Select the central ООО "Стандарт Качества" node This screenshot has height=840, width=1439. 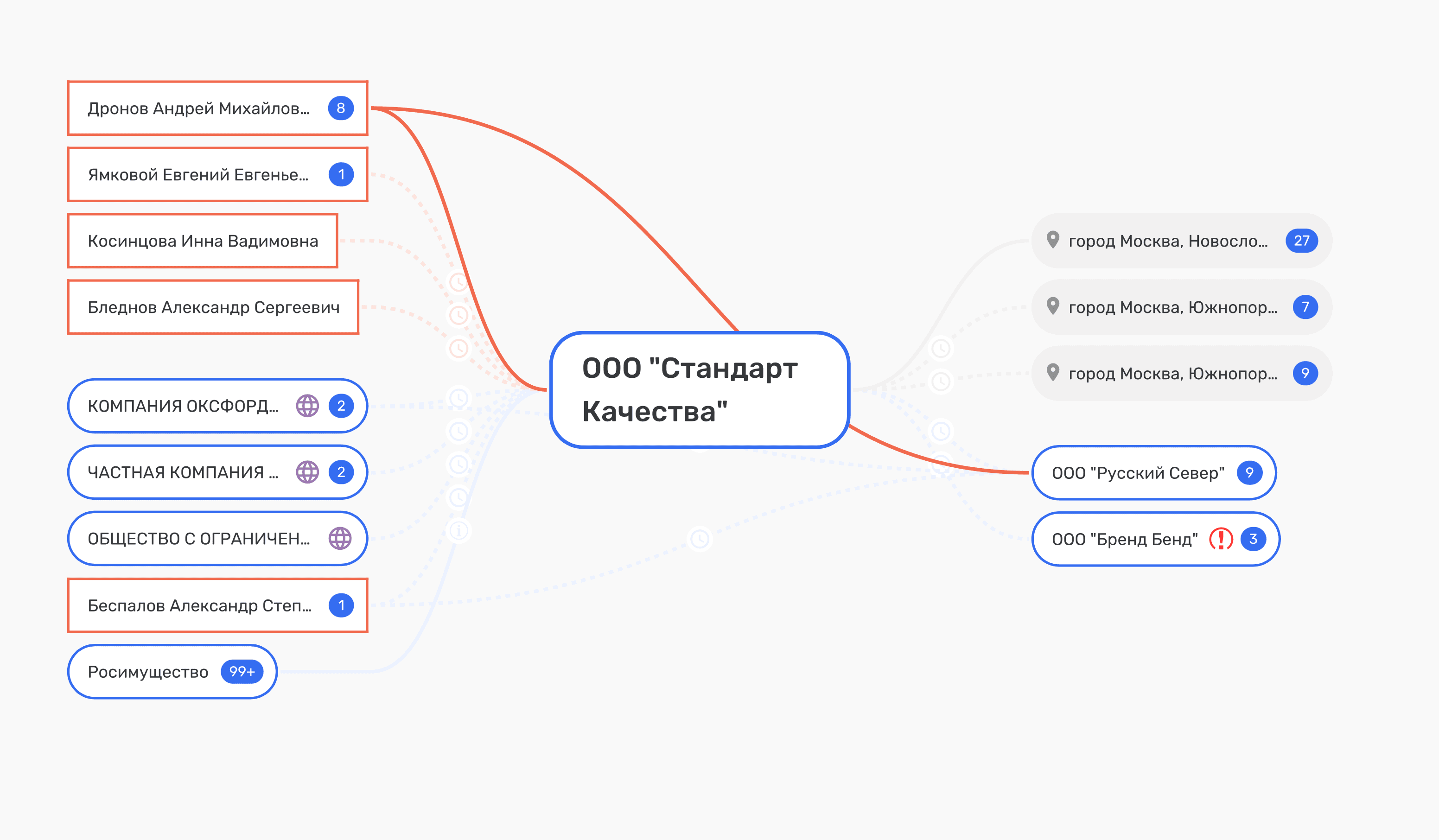click(x=700, y=390)
